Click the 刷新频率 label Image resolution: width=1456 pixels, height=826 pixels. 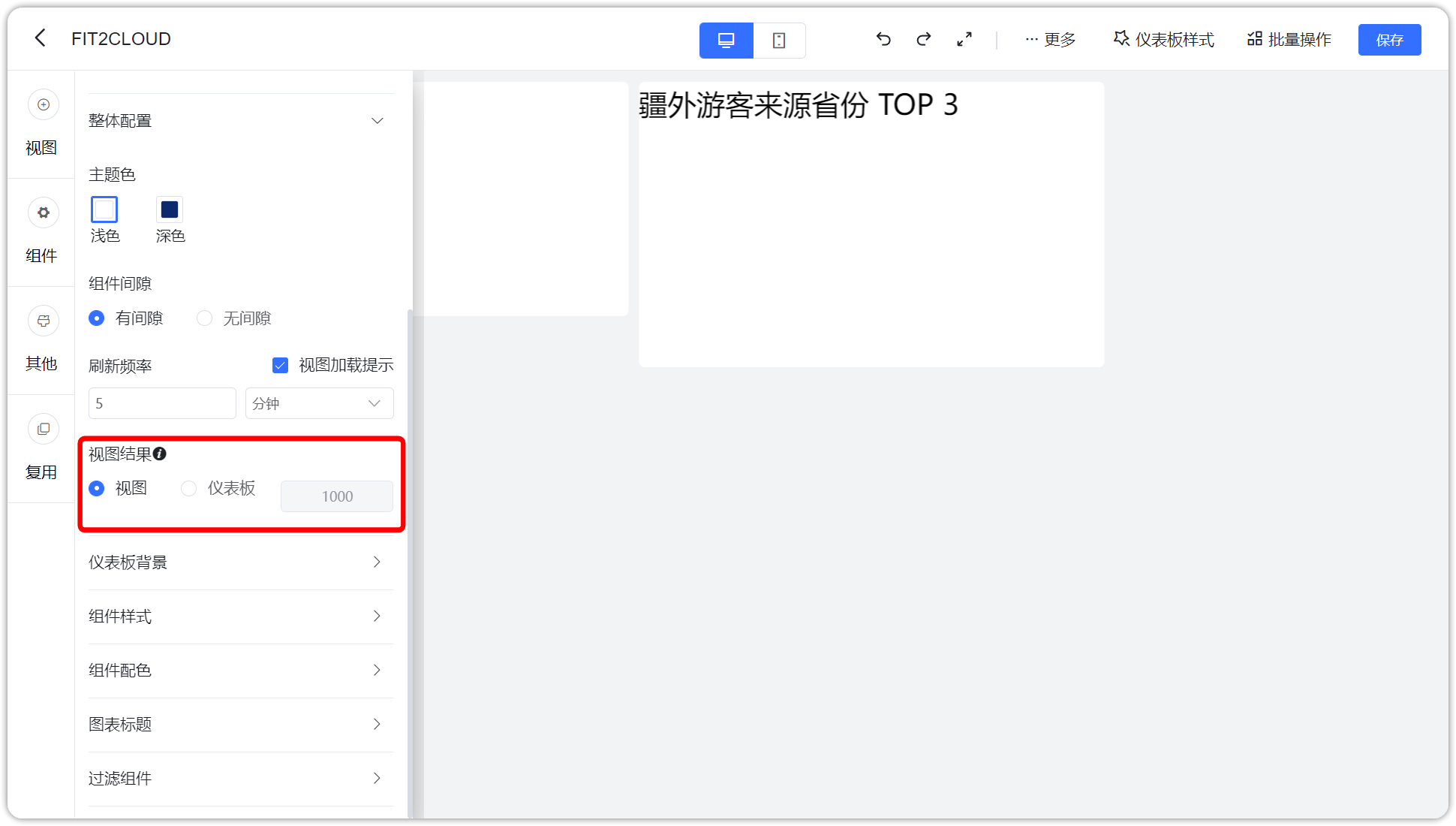click(120, 366)
